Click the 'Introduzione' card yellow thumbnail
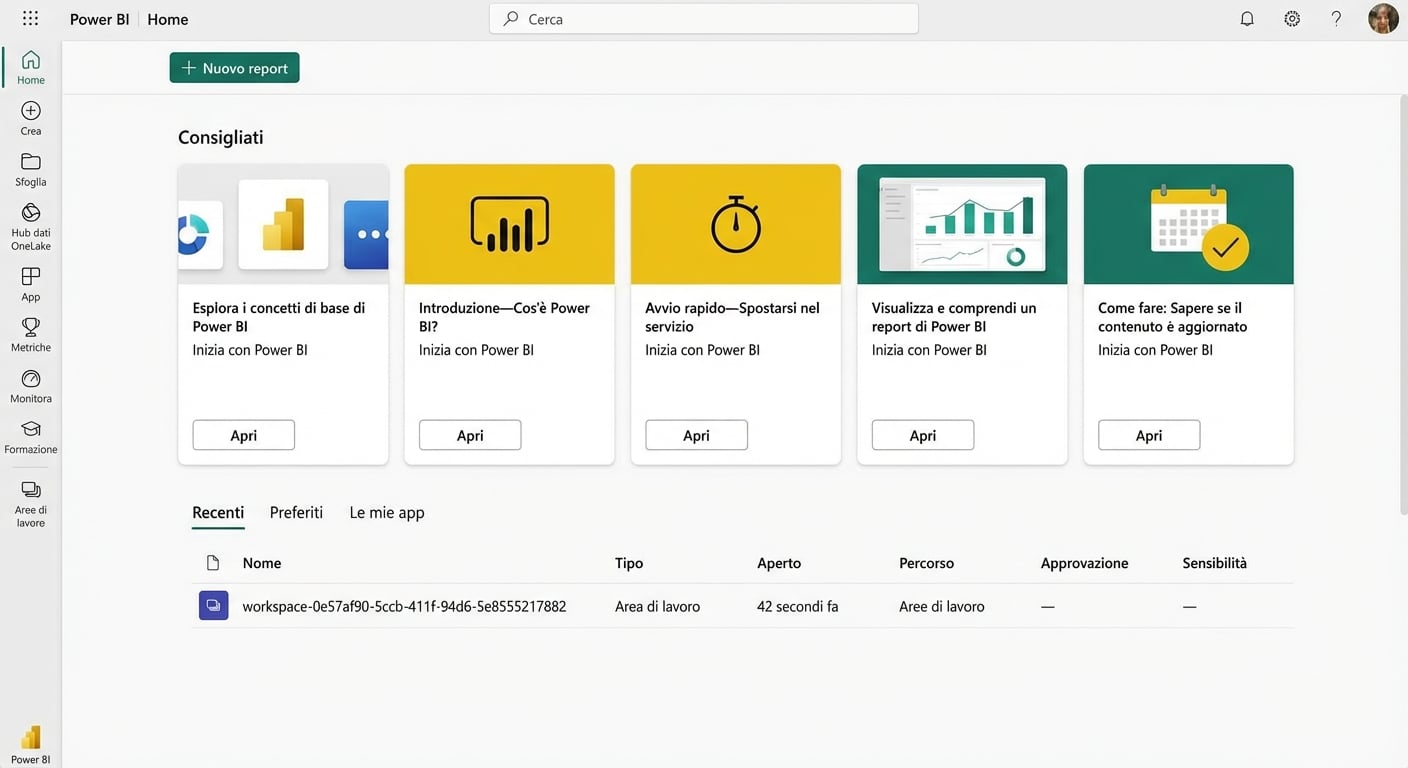The image size is (1408, 768). pos(509,224)
